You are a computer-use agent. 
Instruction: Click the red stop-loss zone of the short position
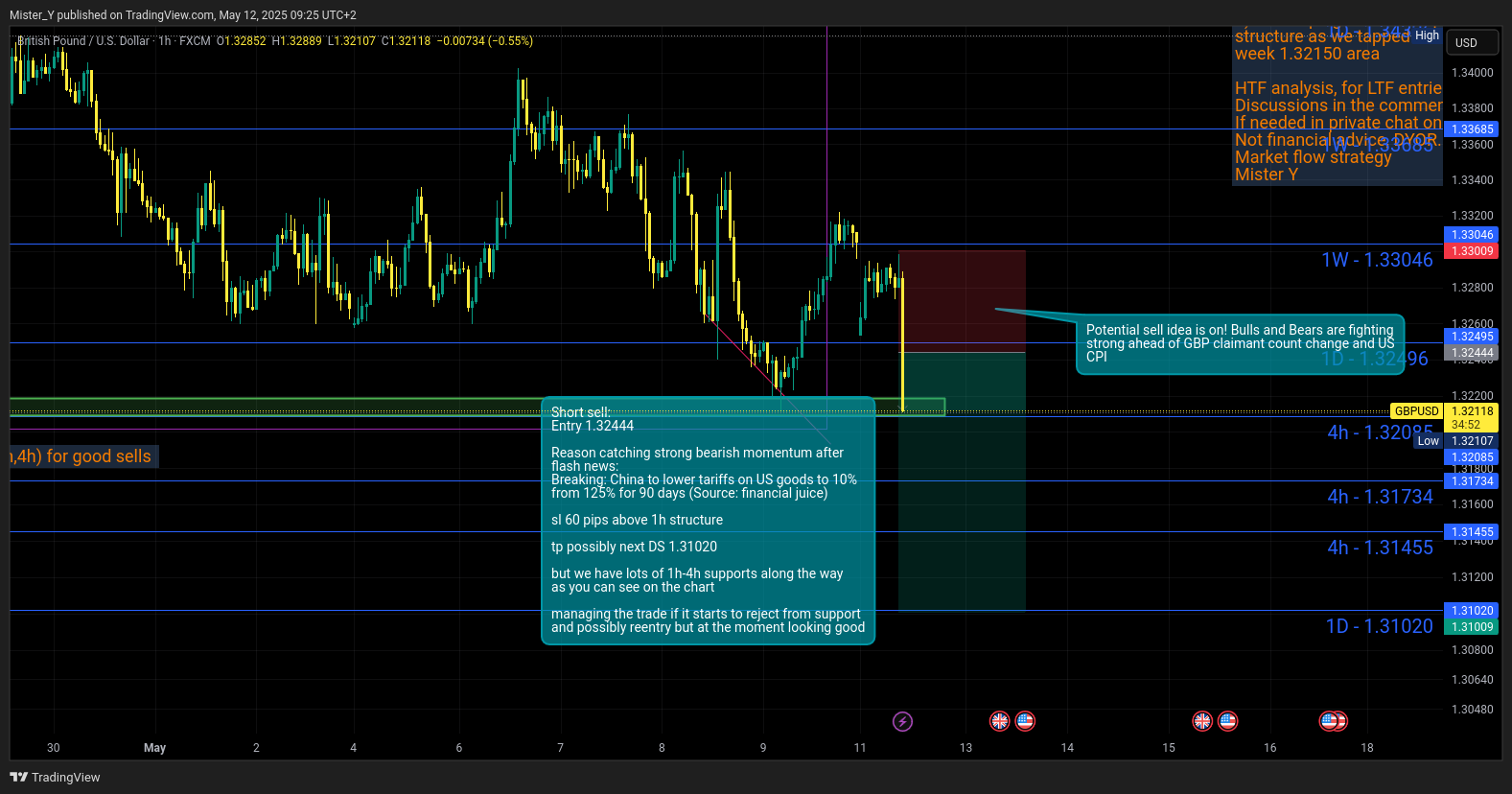[962, 301]
